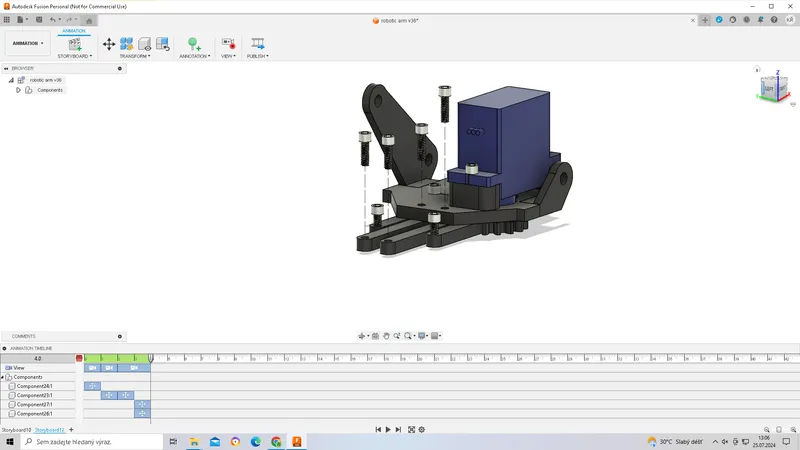Select Component26:1 timeline row
Screen dimensions: 800x450
[38, 414]
